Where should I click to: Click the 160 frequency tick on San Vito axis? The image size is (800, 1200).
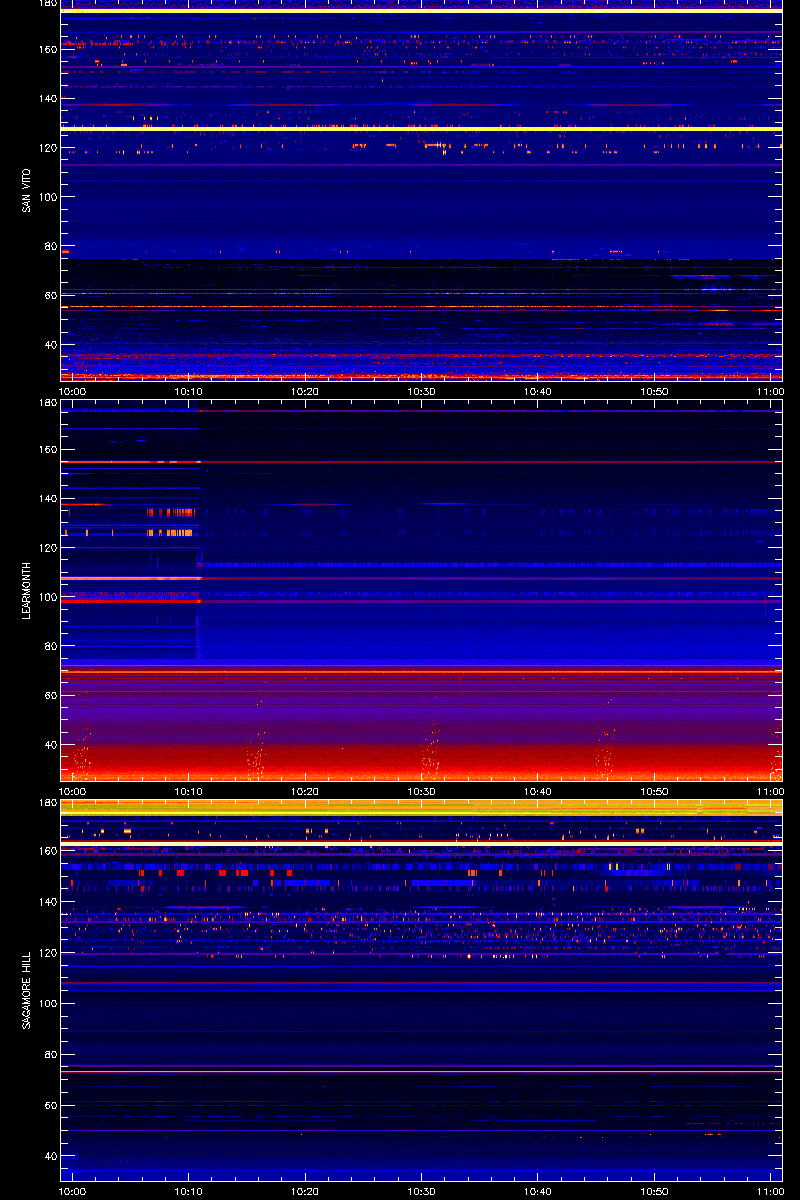(47, 49)
